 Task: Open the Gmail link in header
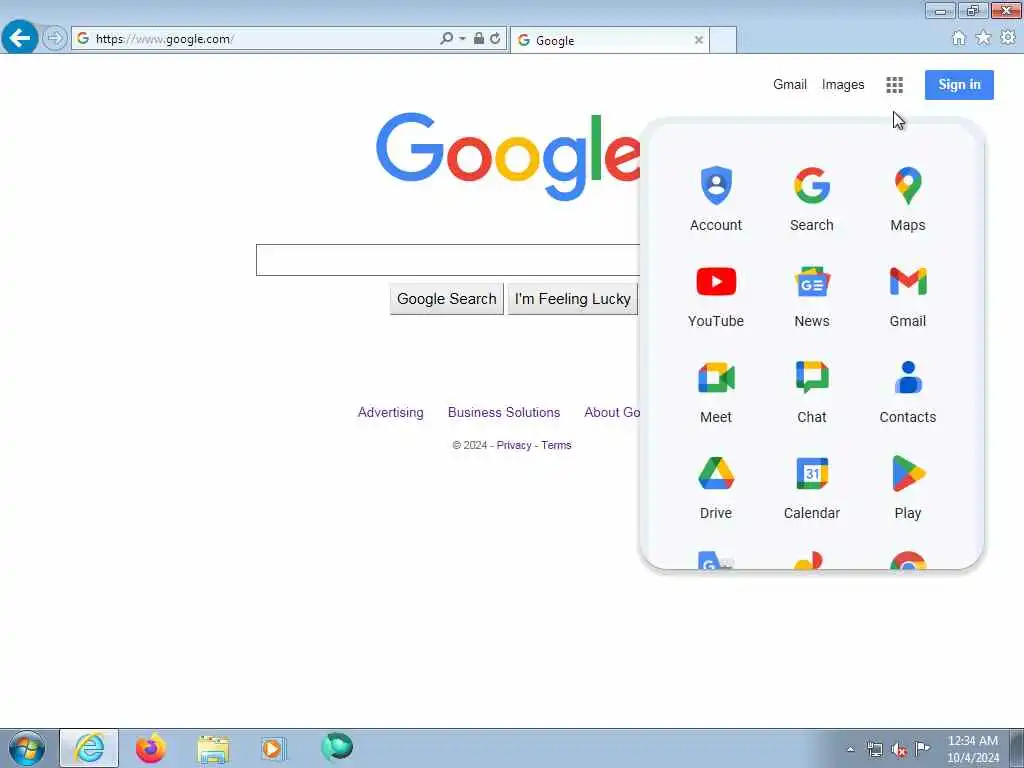pos(790,85)
